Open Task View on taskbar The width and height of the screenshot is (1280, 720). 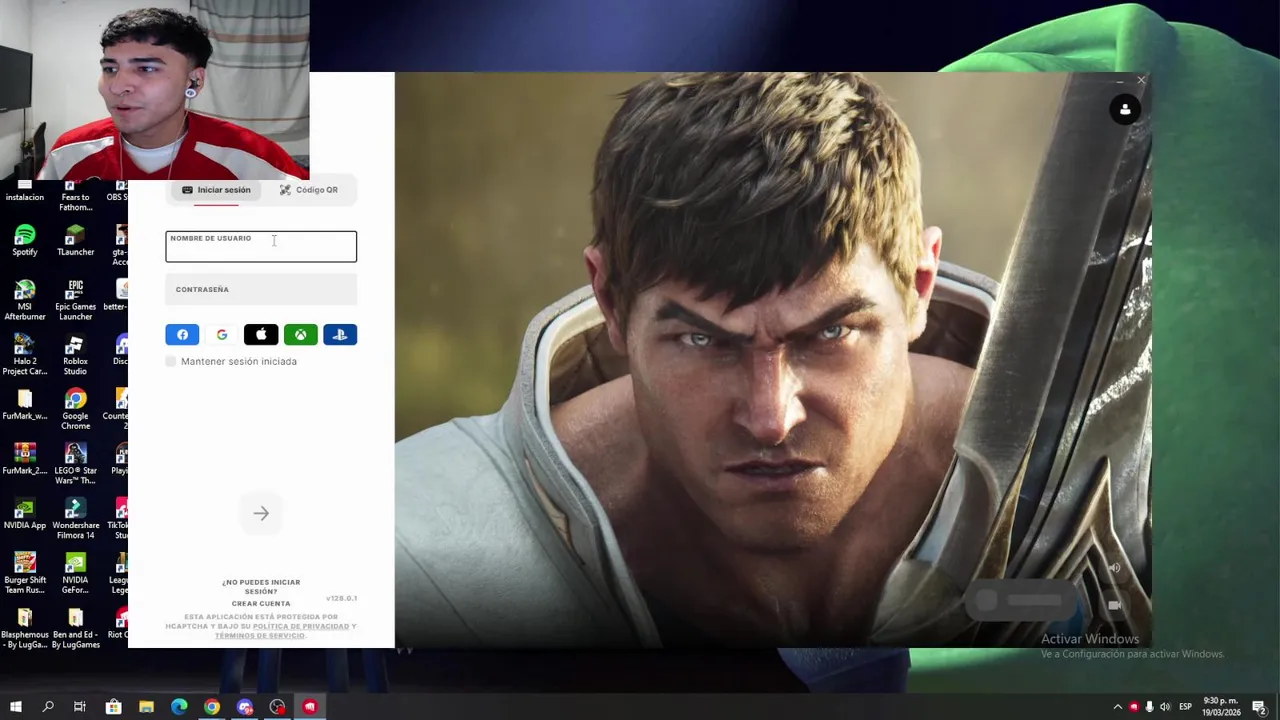coord(80,707)
